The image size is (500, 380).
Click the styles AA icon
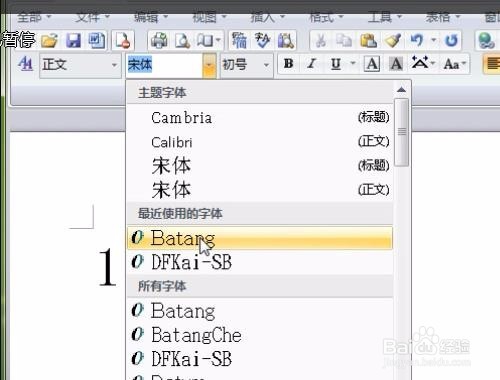click(25, 63)
